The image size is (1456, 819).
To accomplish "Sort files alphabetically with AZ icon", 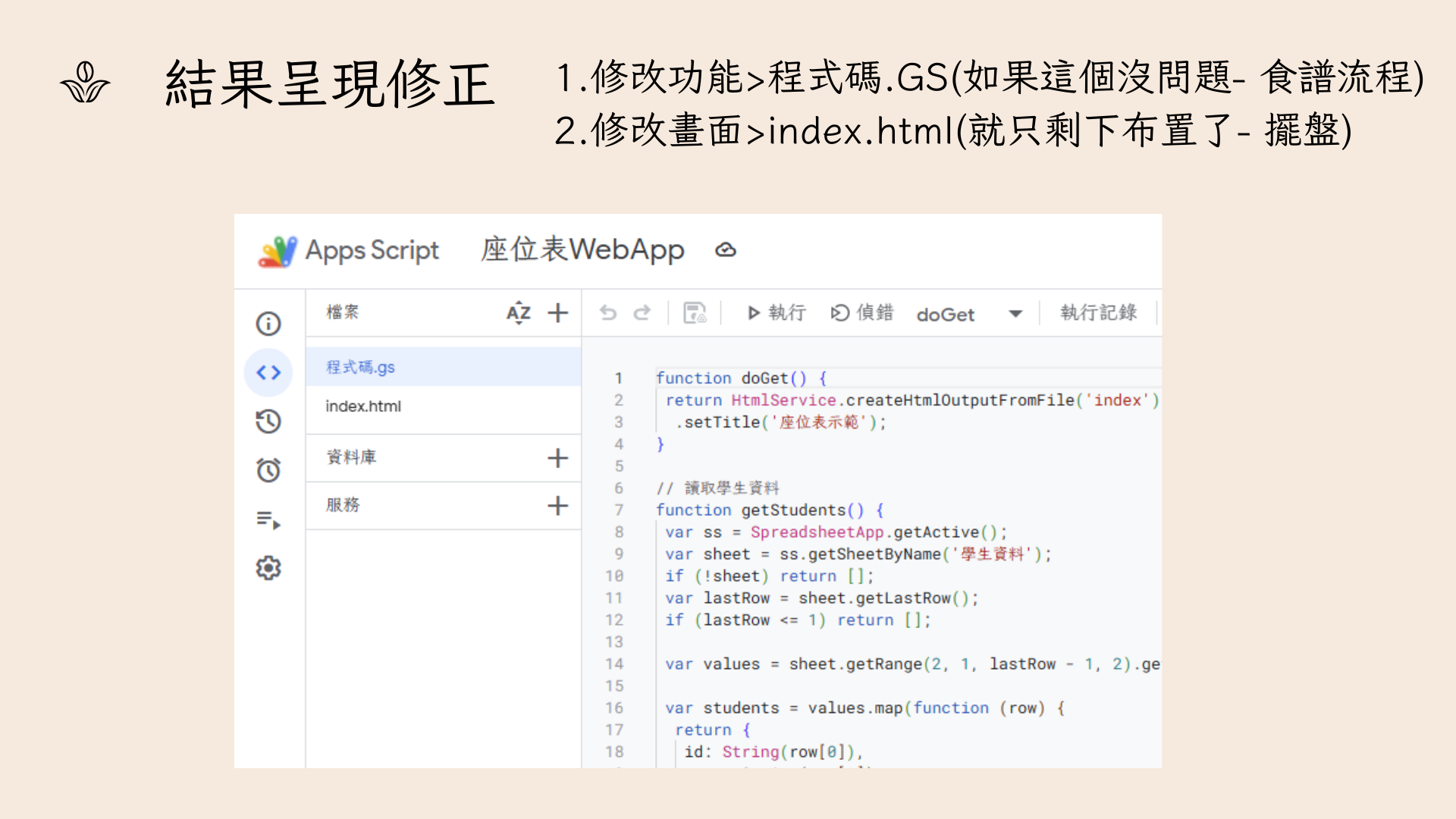I will [x=519, y=312].
